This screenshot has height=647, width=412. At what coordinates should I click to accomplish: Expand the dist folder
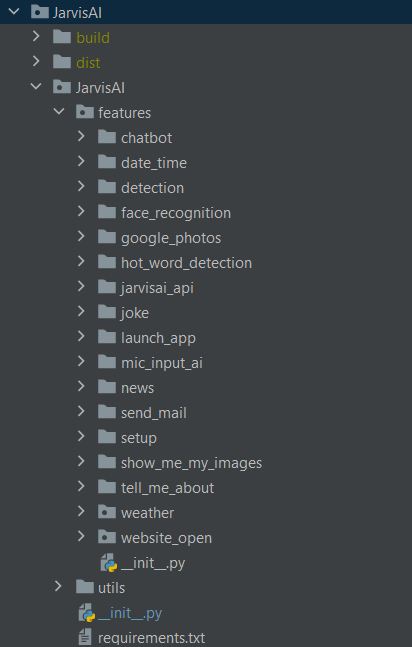[x=36, y=61]
